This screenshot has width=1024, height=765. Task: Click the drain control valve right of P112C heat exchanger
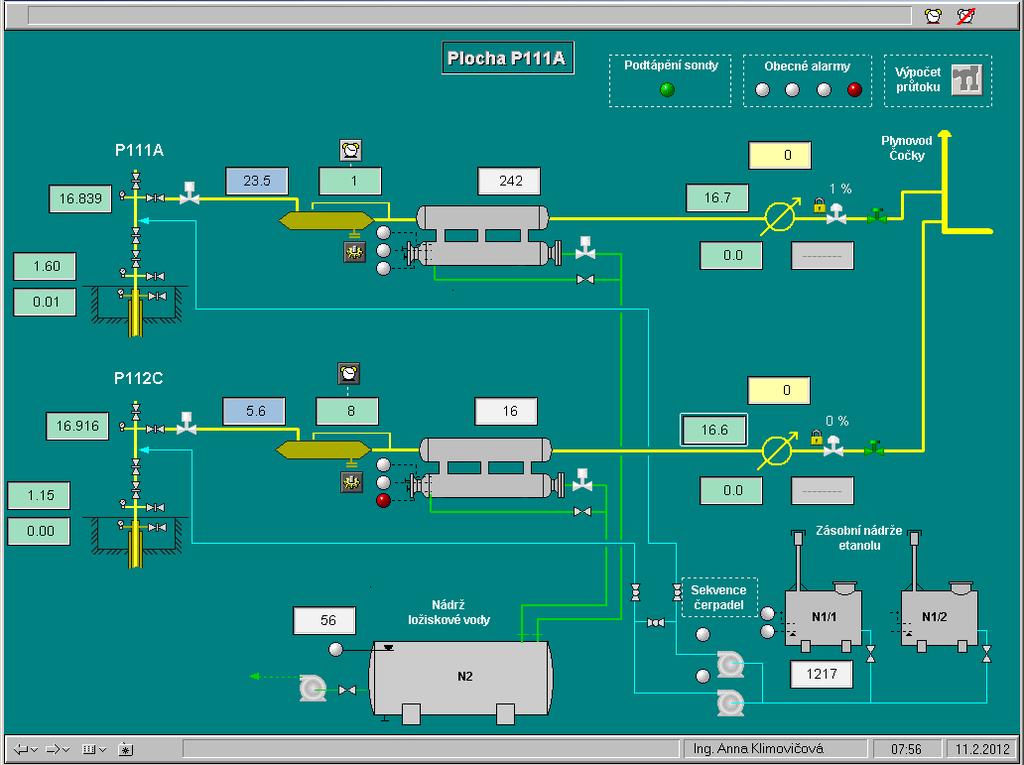pos(582,480)
